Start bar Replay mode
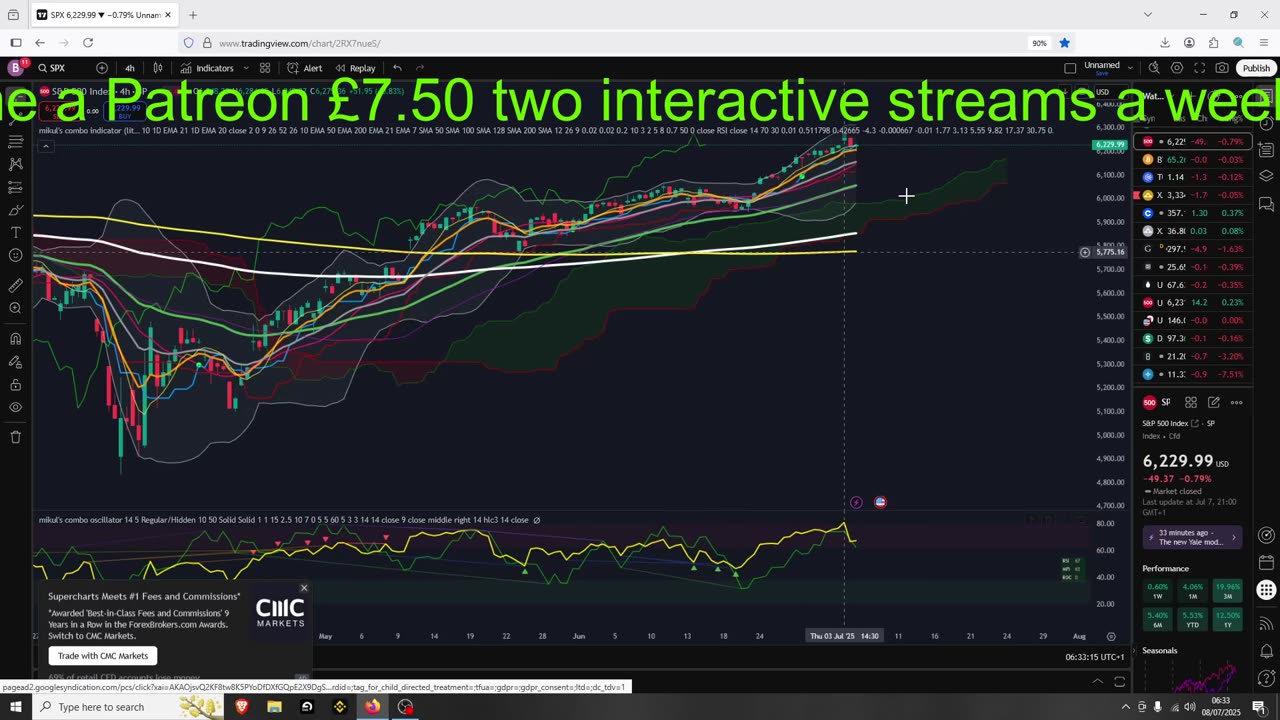Viewport: 1280px width, 720px height. tap(354, 68)
